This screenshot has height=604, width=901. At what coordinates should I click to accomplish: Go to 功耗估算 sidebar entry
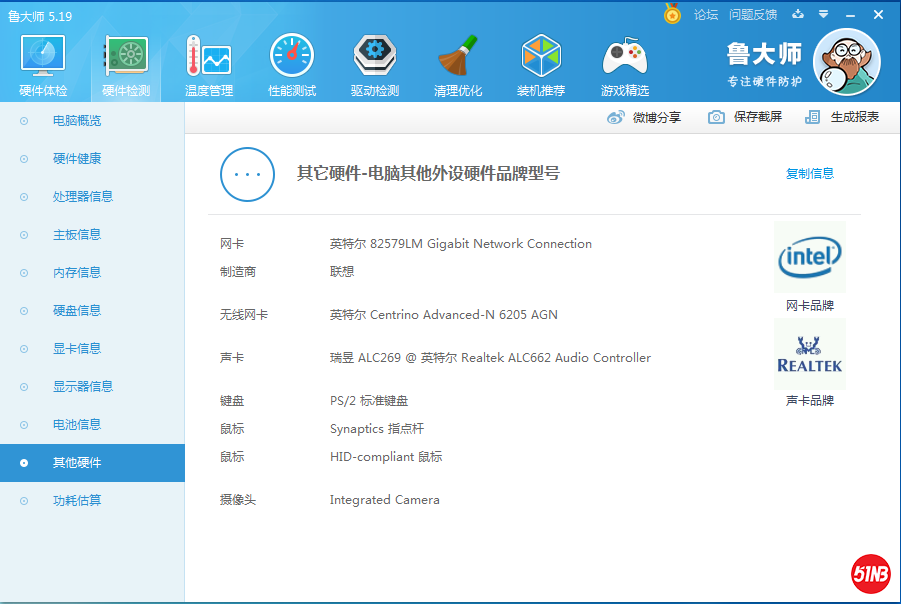coord(77,501)
